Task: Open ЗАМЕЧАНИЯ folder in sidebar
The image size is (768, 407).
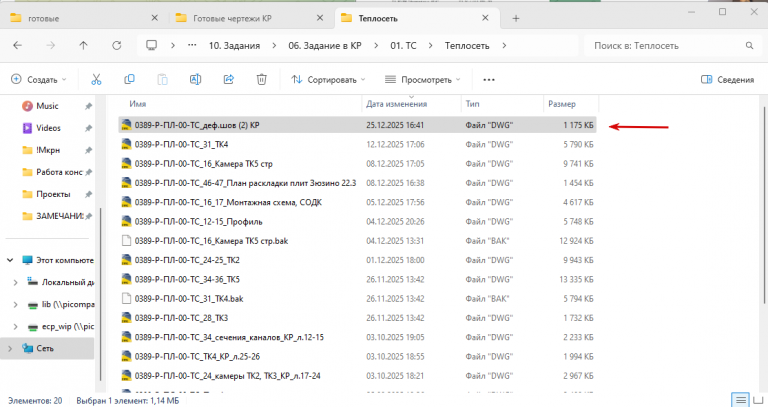Action: click(x=59, y=216)
